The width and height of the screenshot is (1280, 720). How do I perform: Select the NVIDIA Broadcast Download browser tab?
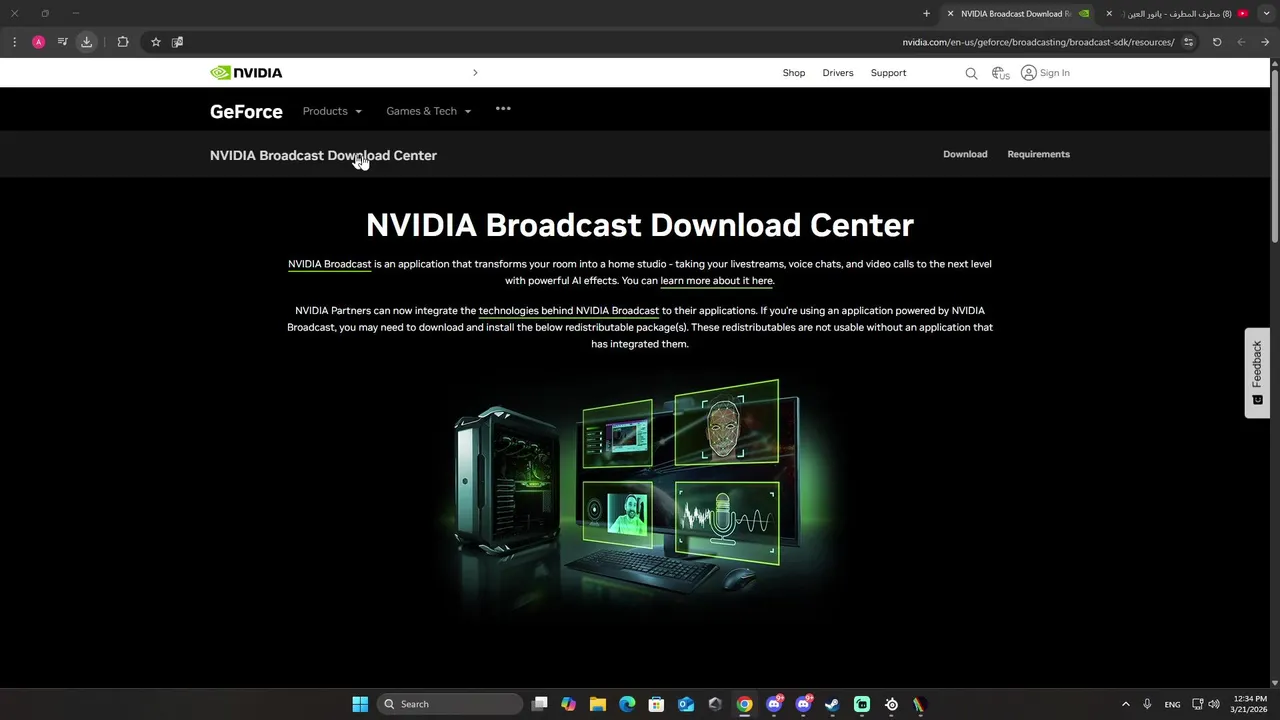click(1018, 14)
